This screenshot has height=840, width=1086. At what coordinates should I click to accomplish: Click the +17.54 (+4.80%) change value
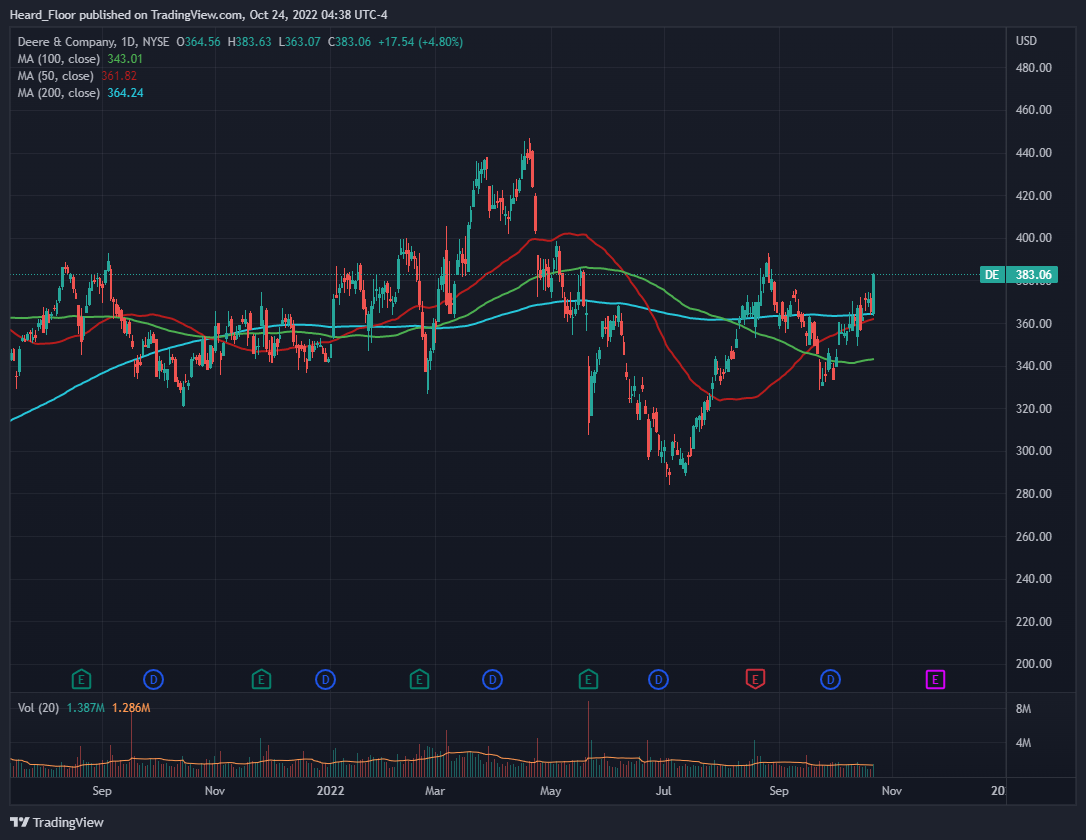(420, 42)
